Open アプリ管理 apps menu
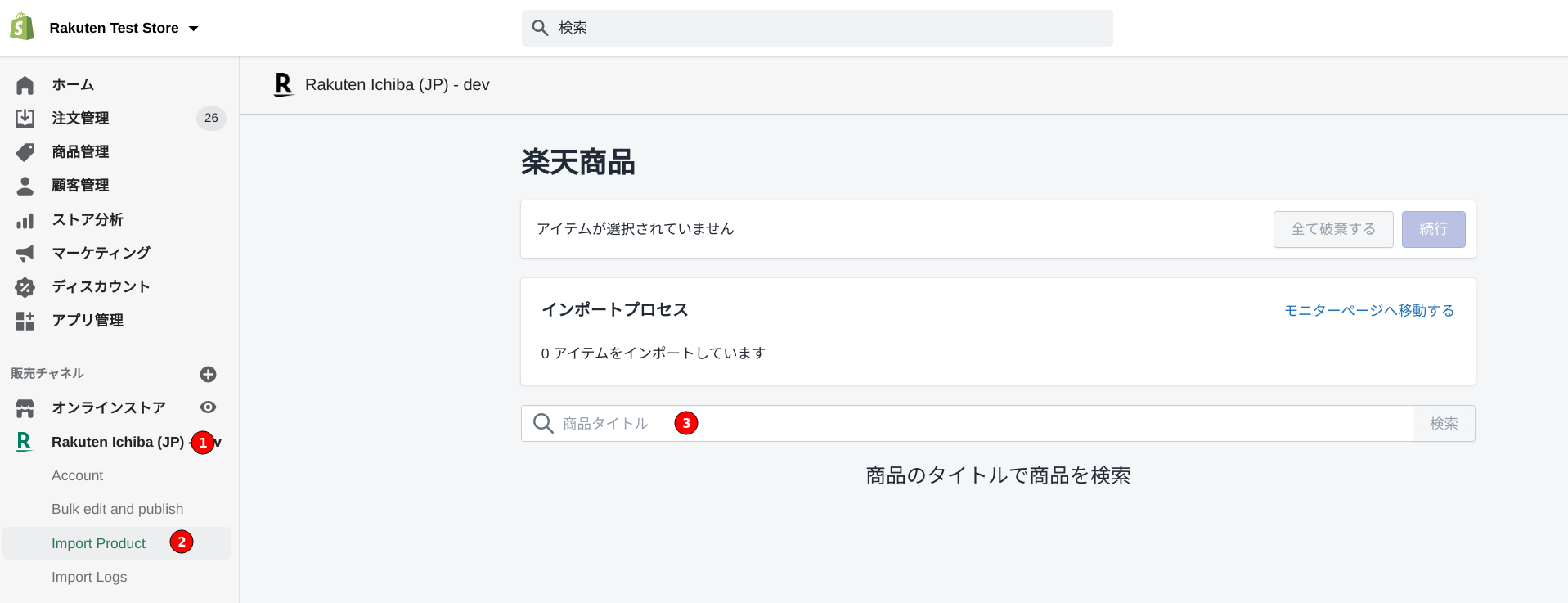 click(x=88, y=320)
